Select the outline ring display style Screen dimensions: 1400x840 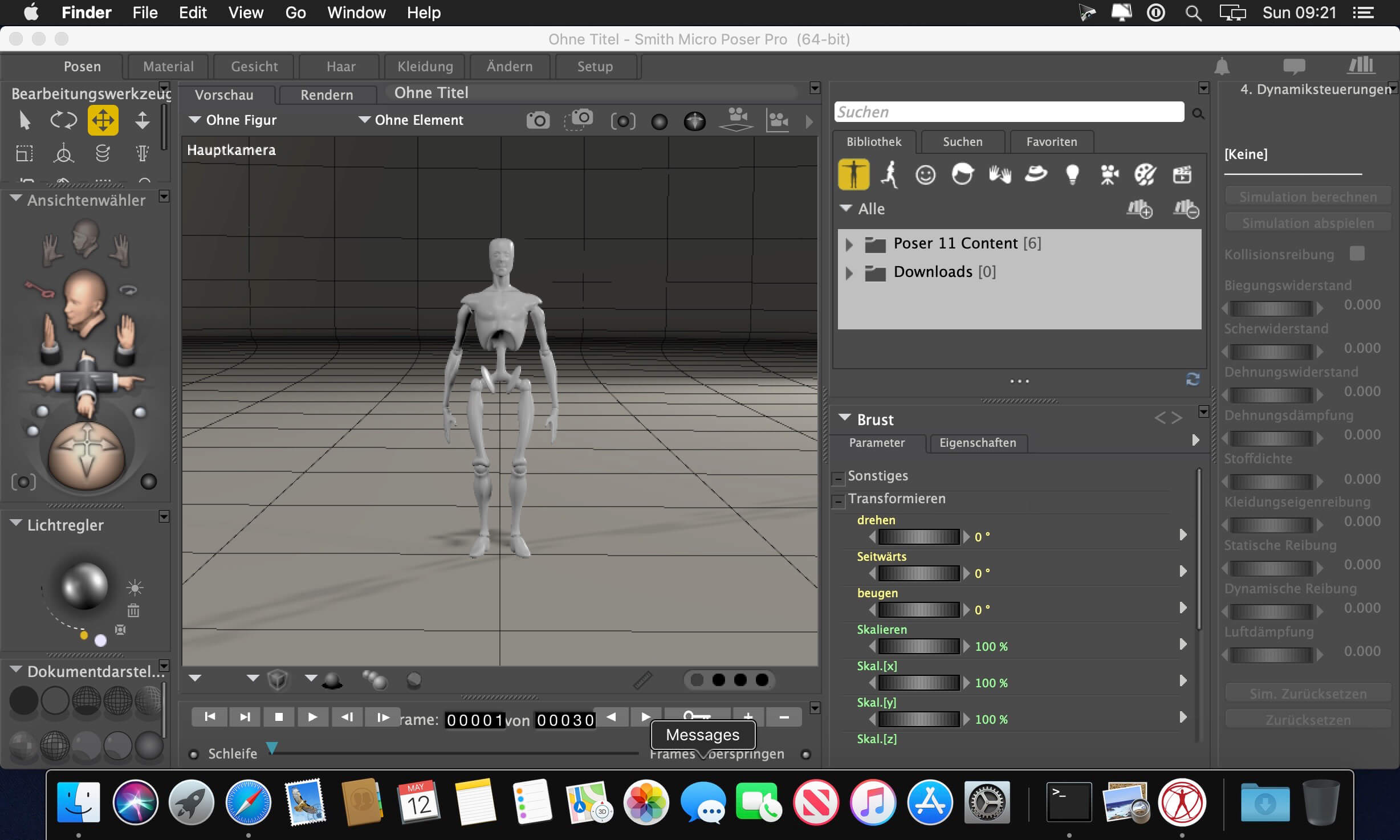pos(55,700)
